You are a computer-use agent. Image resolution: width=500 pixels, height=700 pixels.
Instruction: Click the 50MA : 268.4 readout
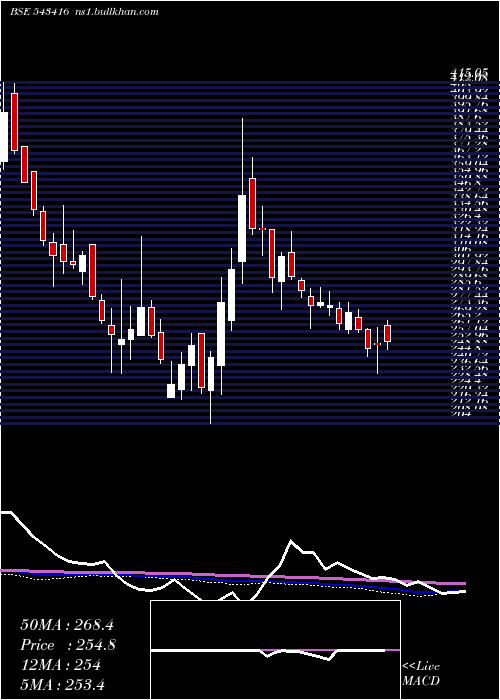click(x=67, y=625)
